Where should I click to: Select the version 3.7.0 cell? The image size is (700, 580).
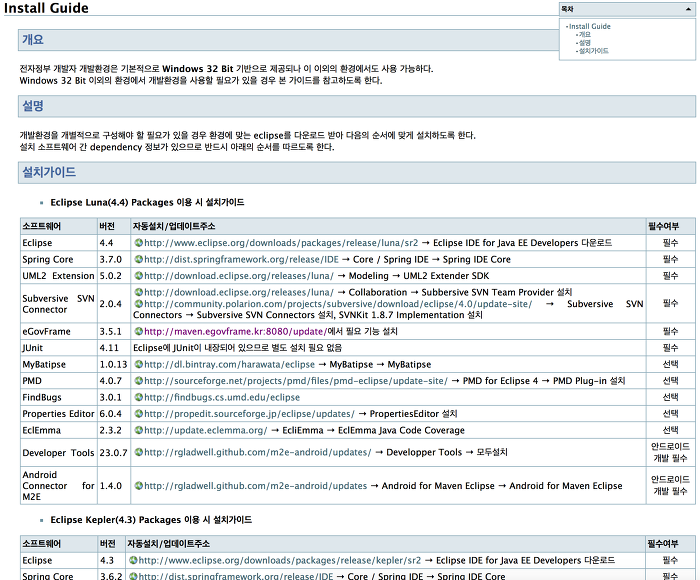[114, 259]
